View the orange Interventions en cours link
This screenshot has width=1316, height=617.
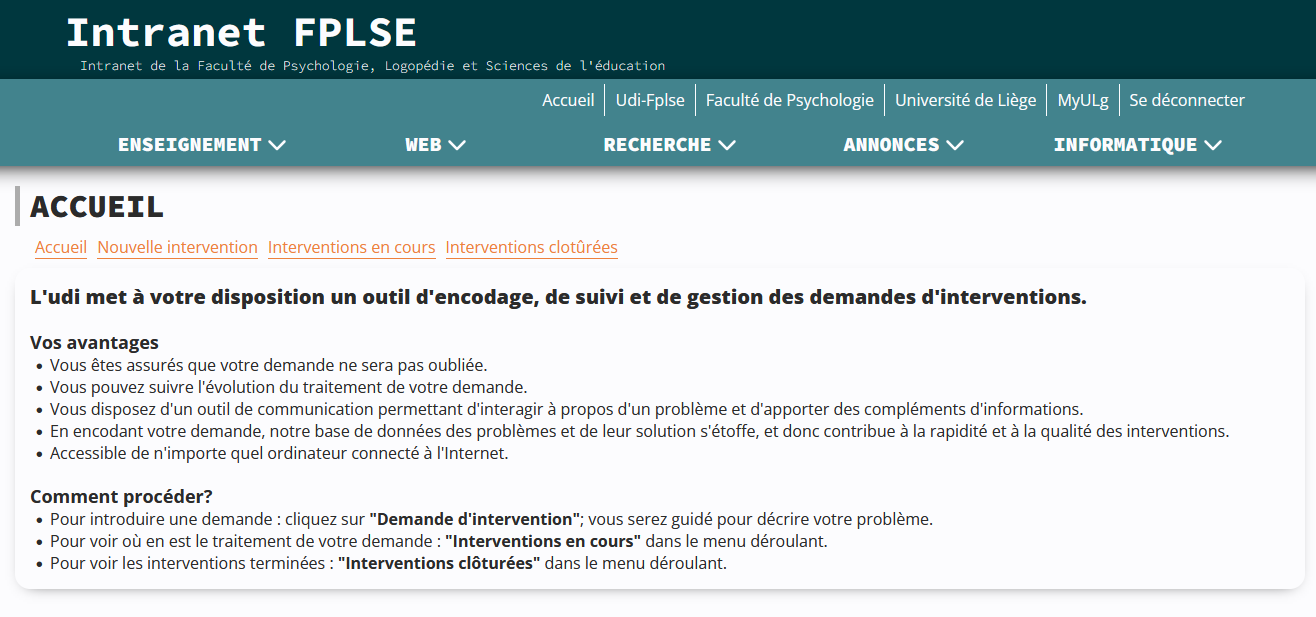351,247
